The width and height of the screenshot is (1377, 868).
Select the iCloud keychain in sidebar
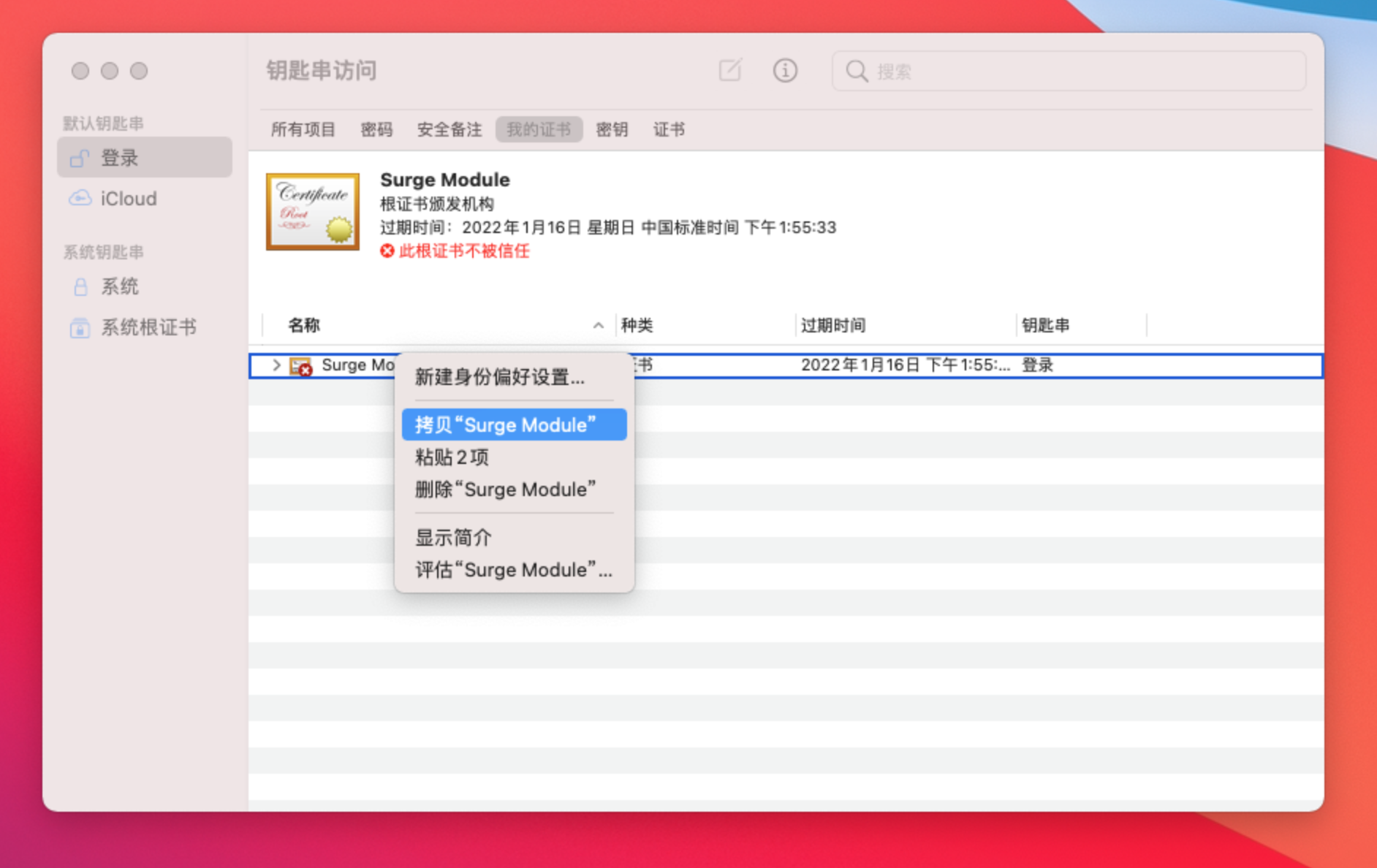(x=145, y=198)
